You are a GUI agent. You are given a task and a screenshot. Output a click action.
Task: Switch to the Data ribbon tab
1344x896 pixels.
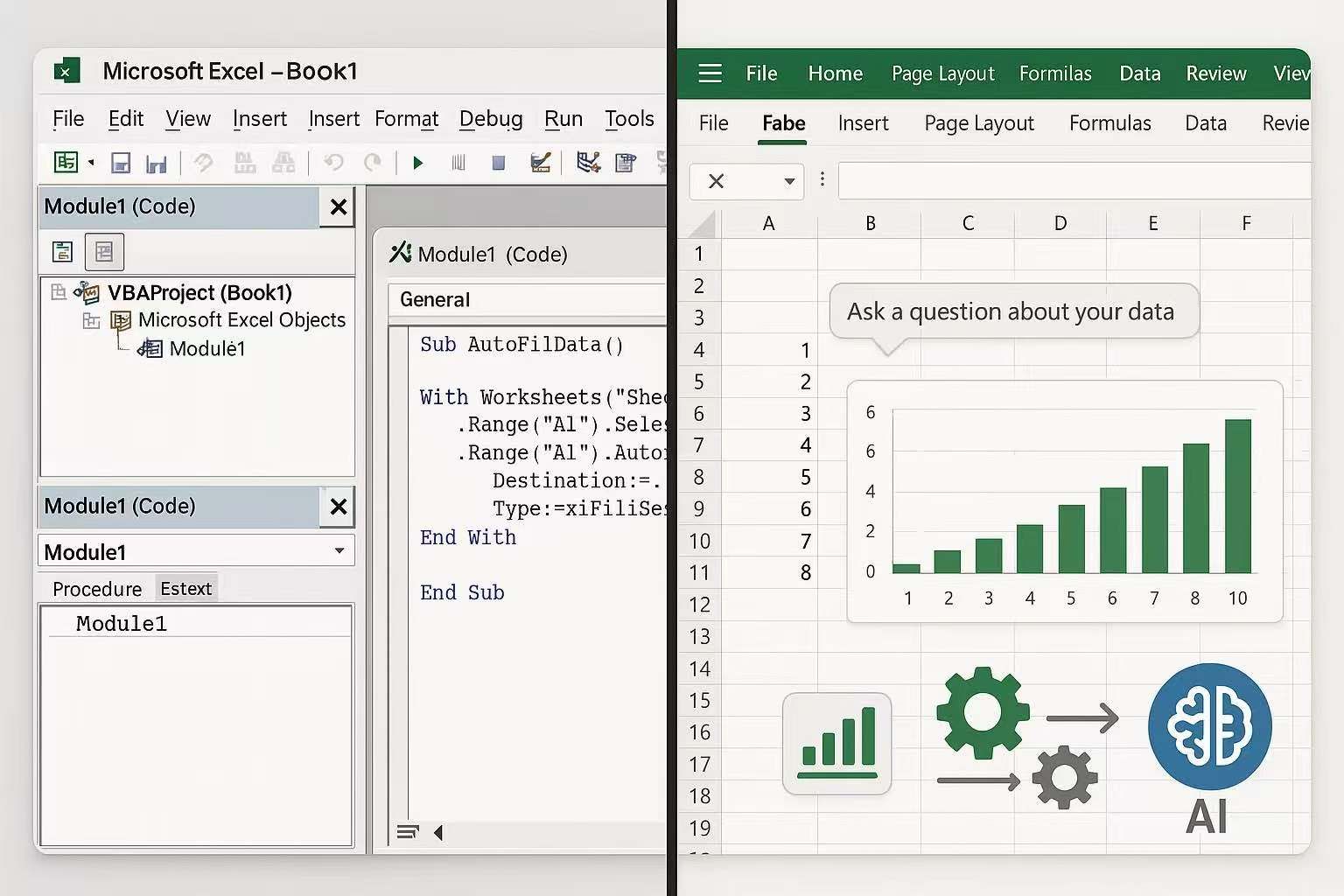[x=1205, y=122]
